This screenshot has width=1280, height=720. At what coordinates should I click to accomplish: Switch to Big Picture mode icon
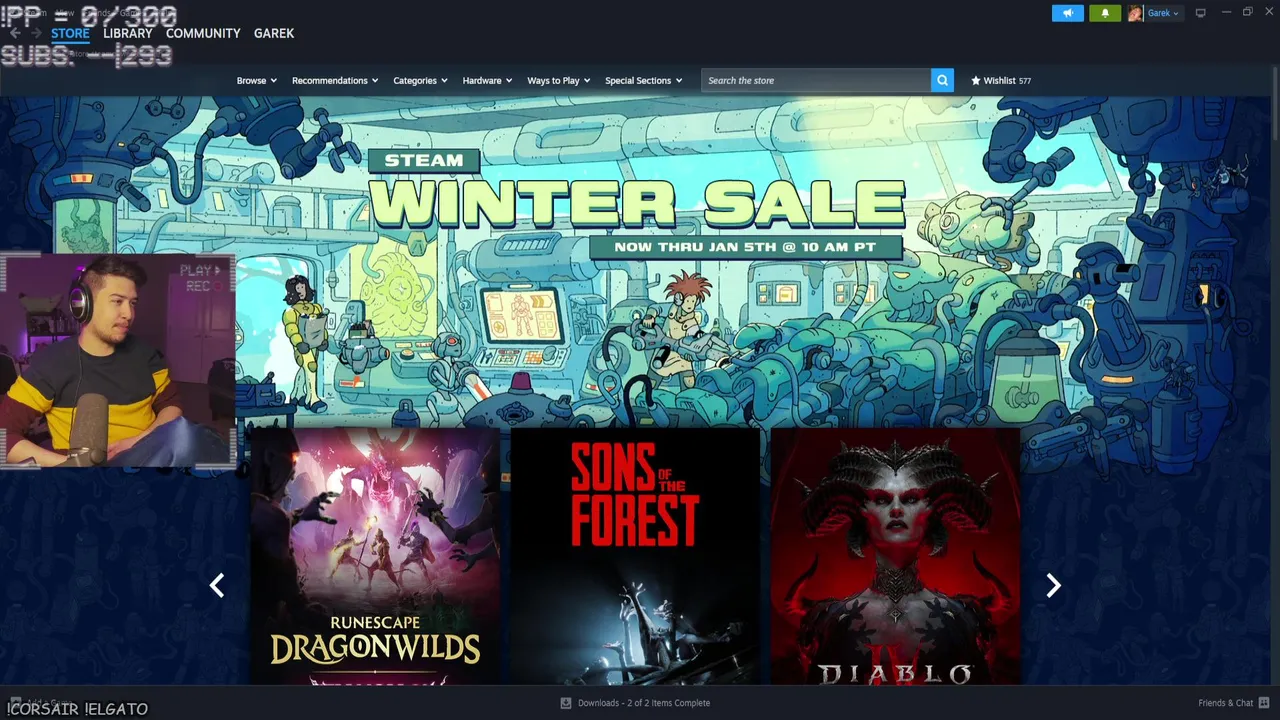tap(1201, 13)
